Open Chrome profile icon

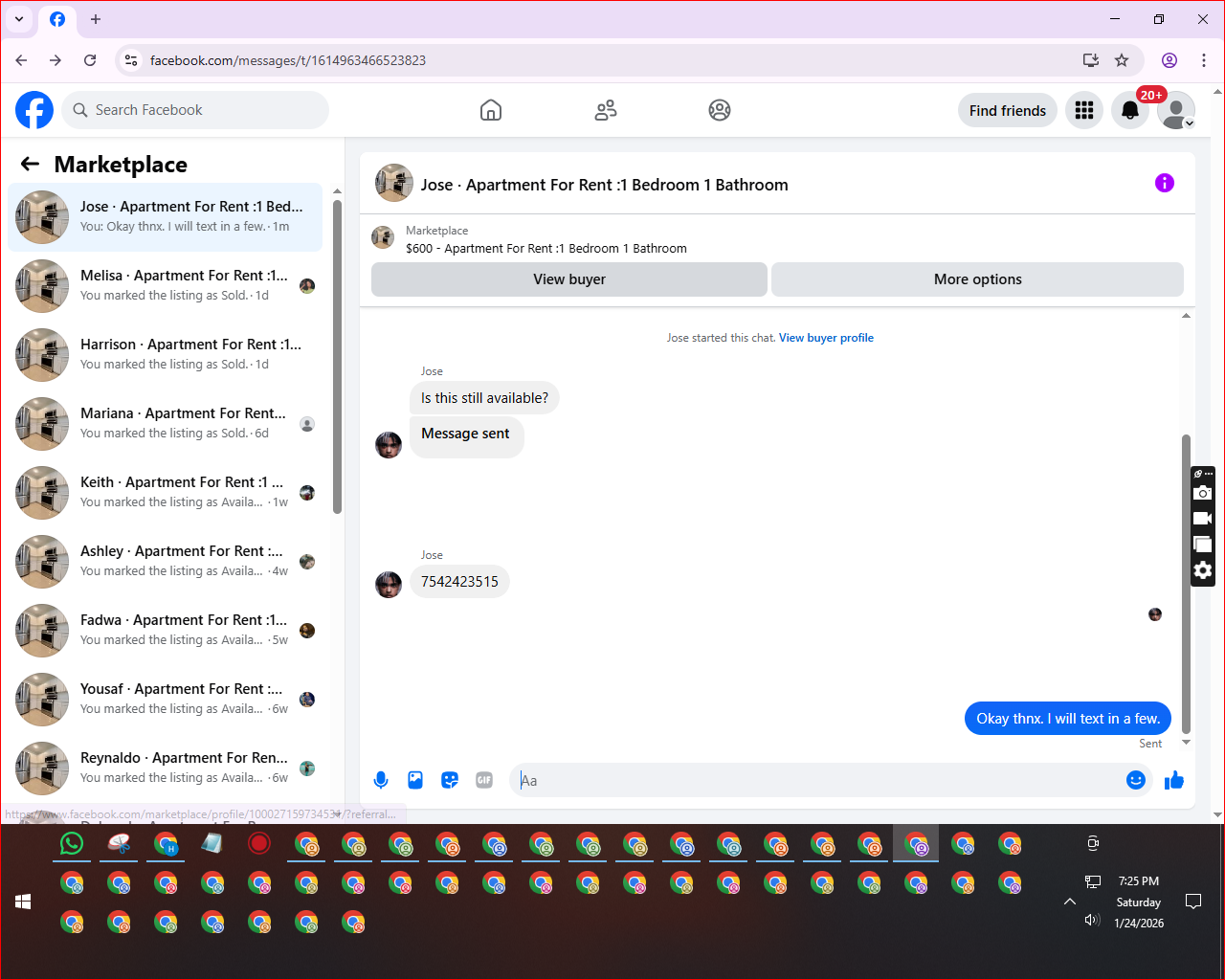click(1169, 60)
